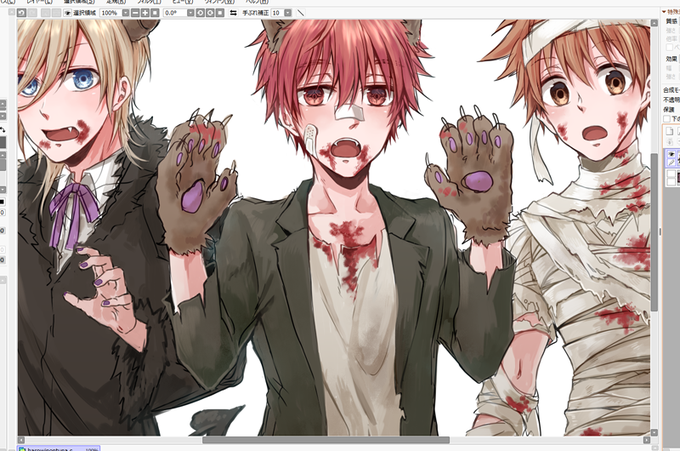The width and height of the screenshot is (680, 451).
Task: Rotate the canvas counterclockwise
Action: [x=200, y=13]
